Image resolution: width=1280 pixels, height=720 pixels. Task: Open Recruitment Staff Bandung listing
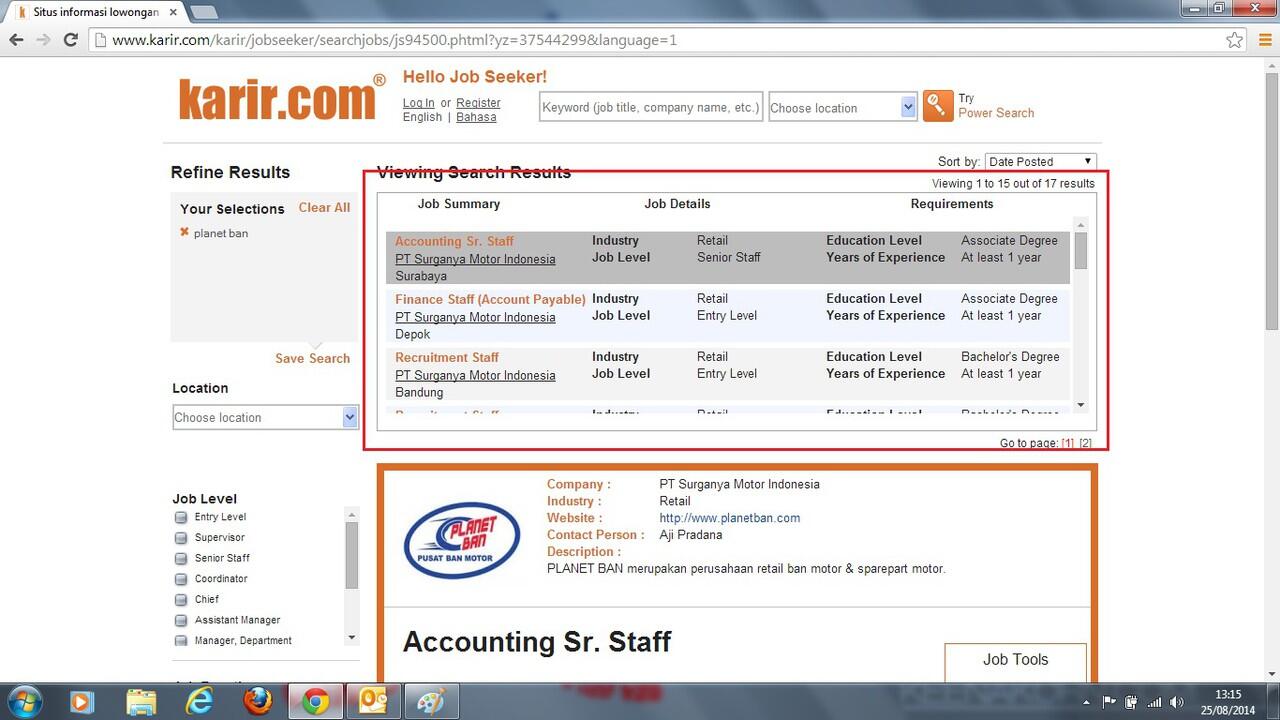pyautogui.click(x=447, y=357)
